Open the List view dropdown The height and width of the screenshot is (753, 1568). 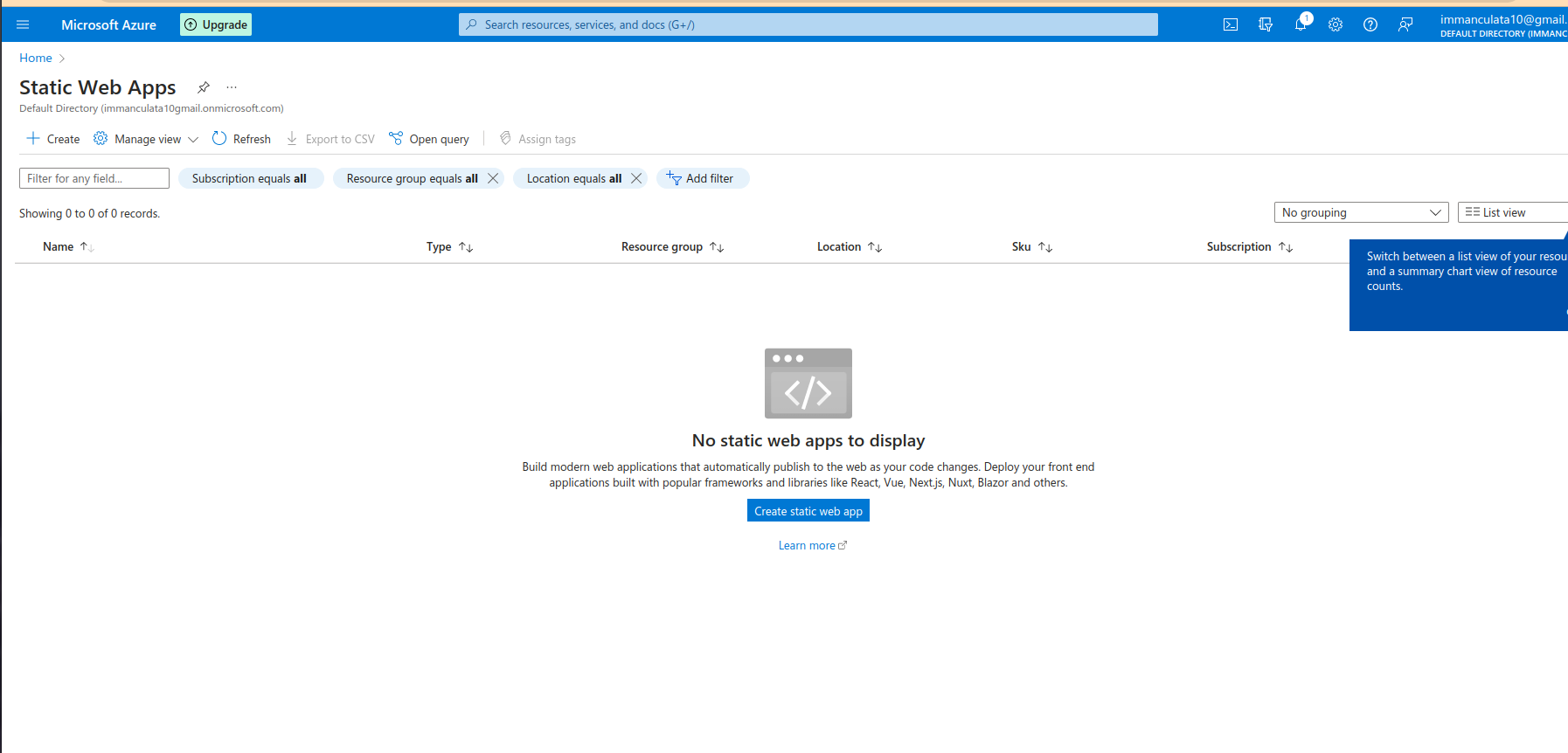pyautogui.click(x=1513, y=212)
